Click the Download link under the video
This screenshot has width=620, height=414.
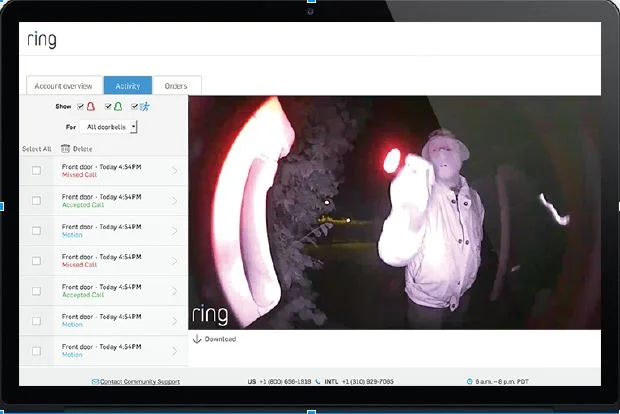click(220, 339)
